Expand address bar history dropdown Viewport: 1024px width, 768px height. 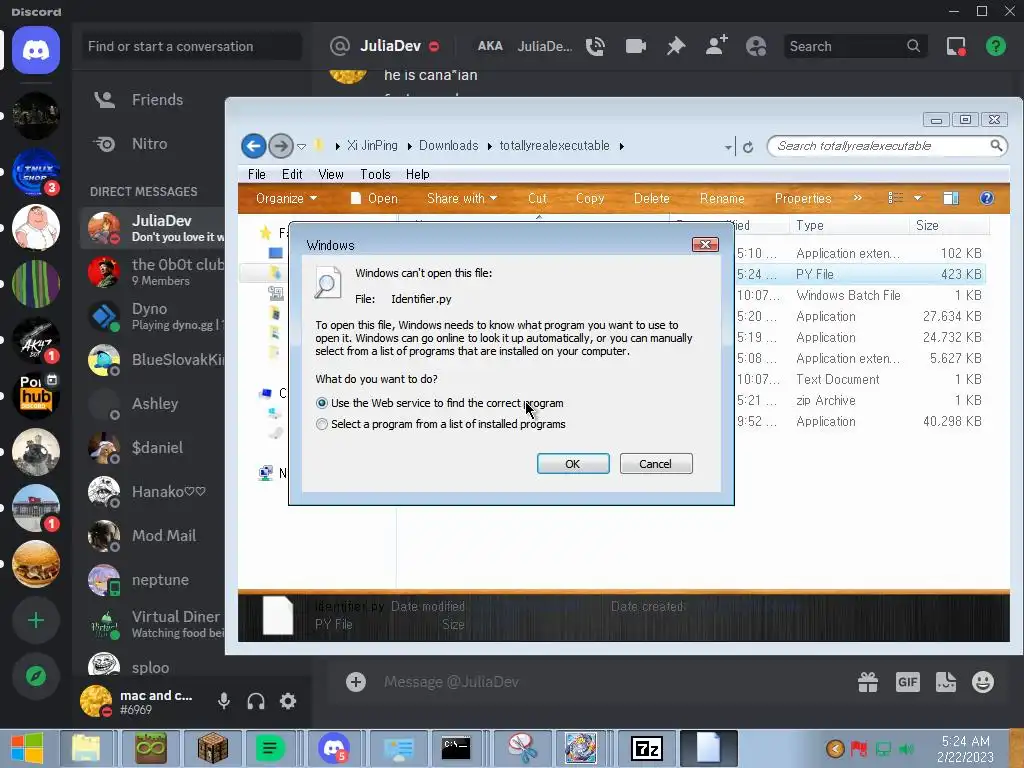tap(728, 148)
